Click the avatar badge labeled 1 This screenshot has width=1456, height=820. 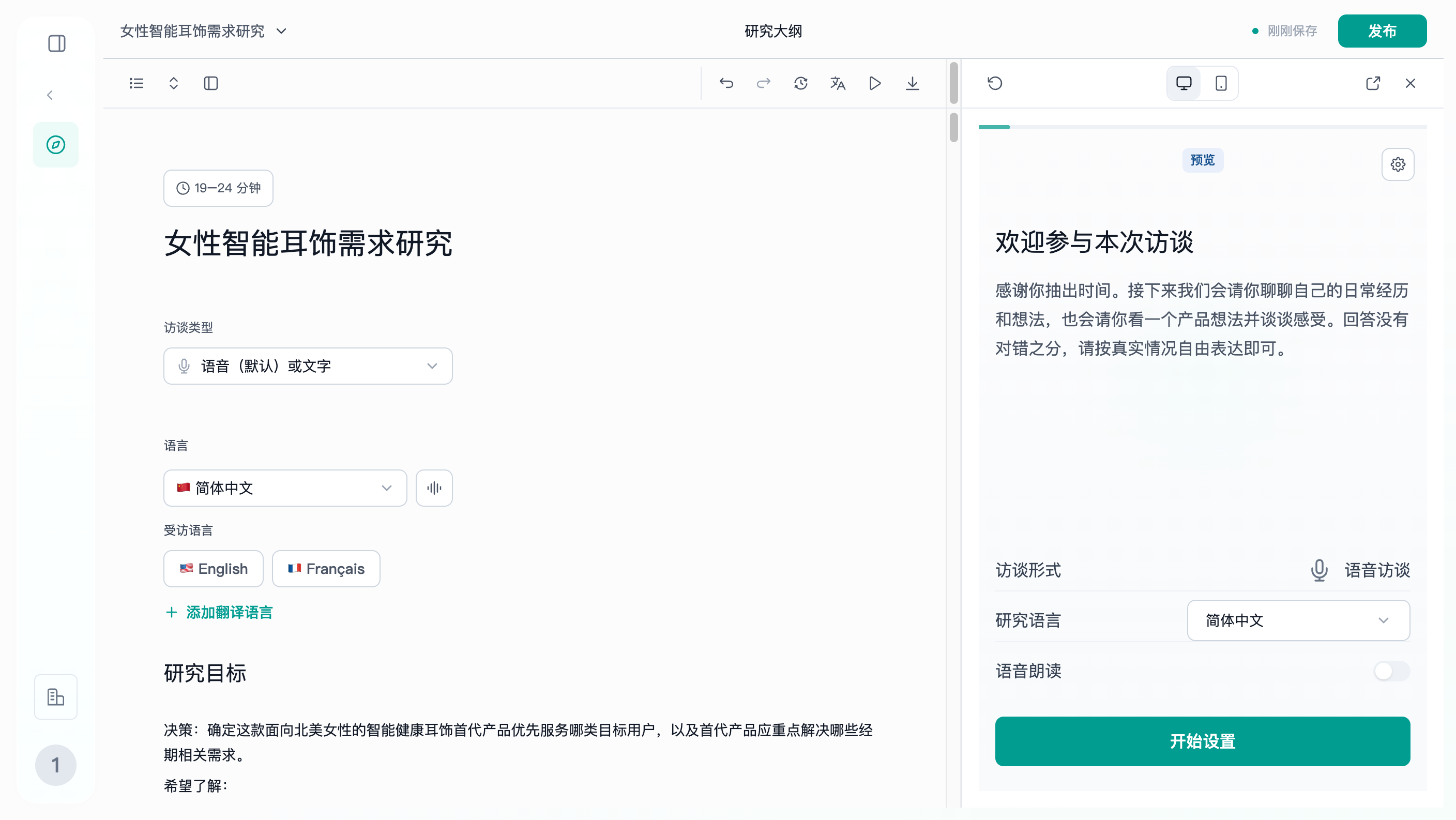pyautogui.click(x=55, y=765)
